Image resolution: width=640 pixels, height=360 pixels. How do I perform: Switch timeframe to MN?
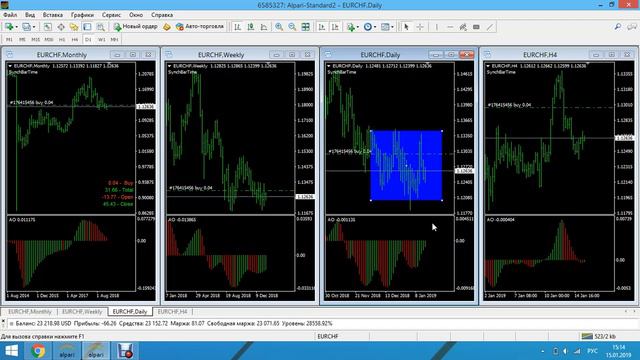pos(114,40)
